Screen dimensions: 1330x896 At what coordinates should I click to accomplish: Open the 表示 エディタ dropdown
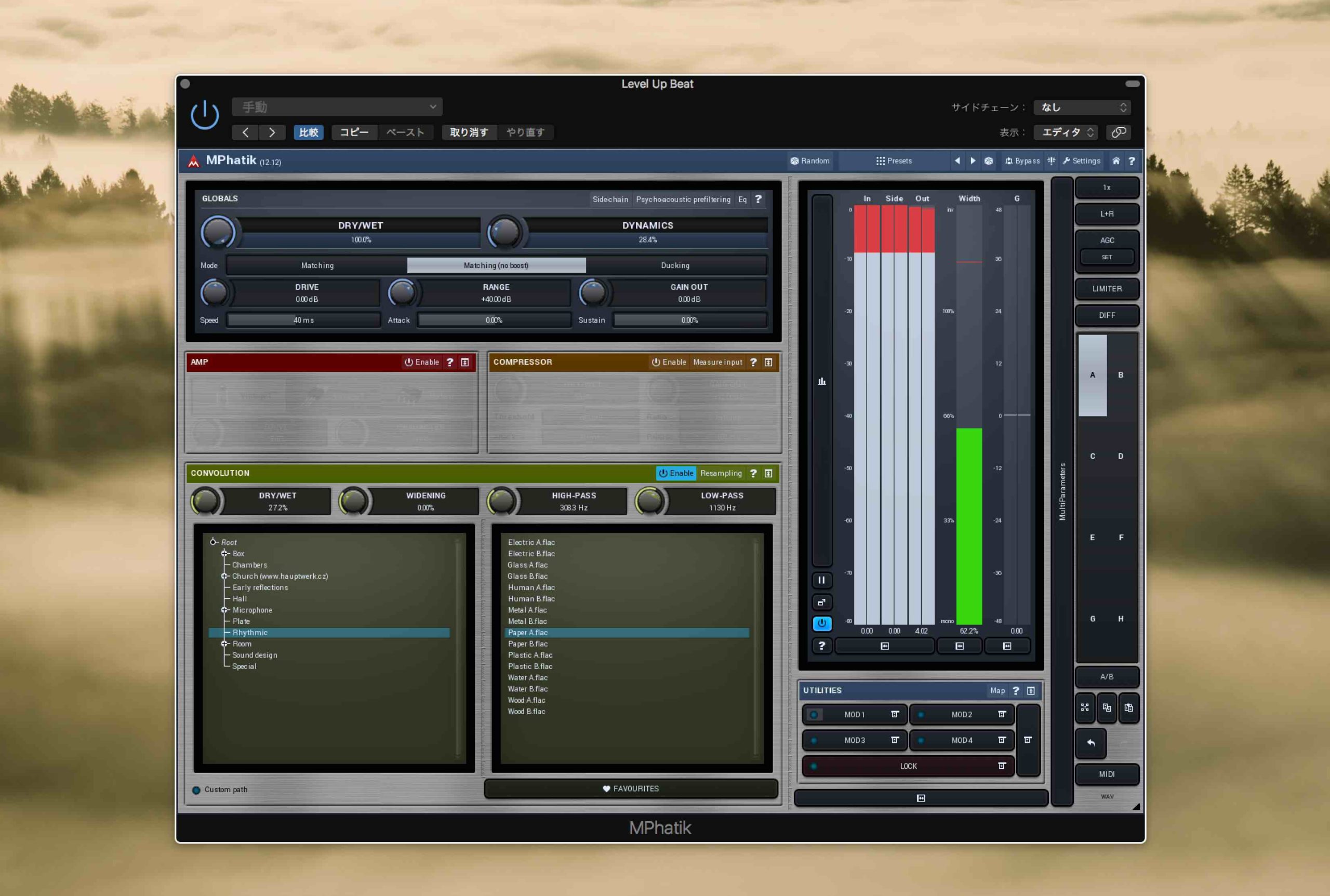tap(1067, 132)
